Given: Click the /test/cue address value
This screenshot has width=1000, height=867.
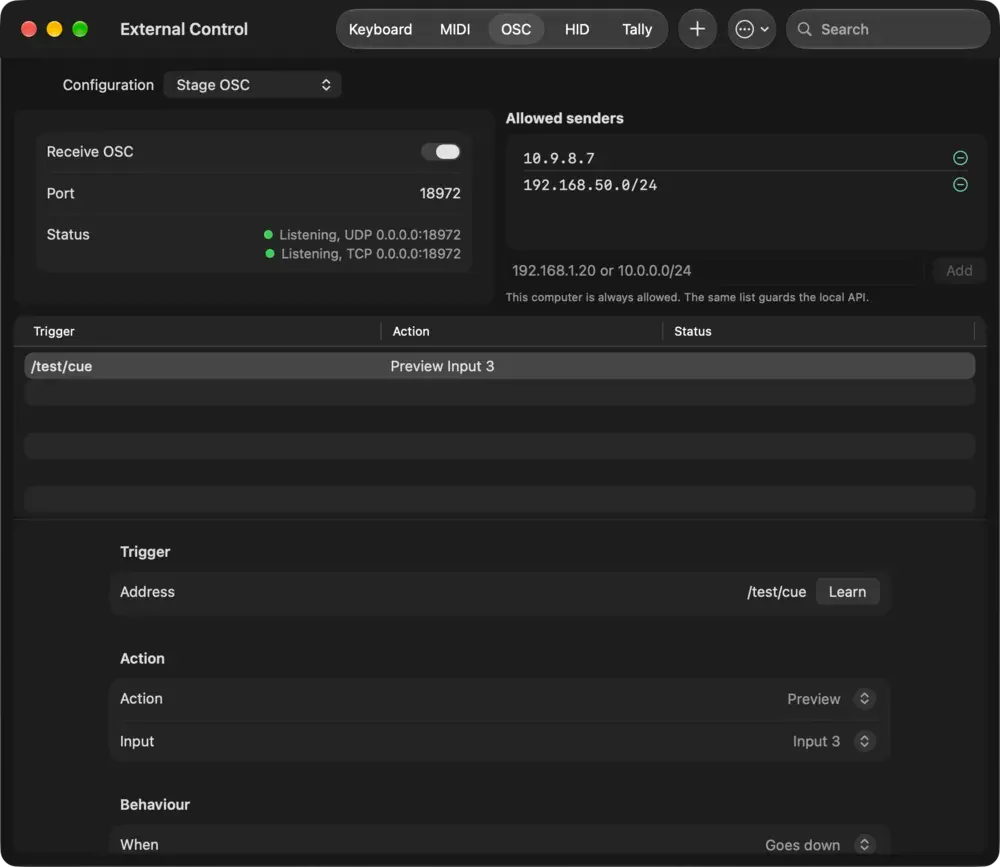Looking at the screenshot, I should pyautogui.click(x=776, y=592).
